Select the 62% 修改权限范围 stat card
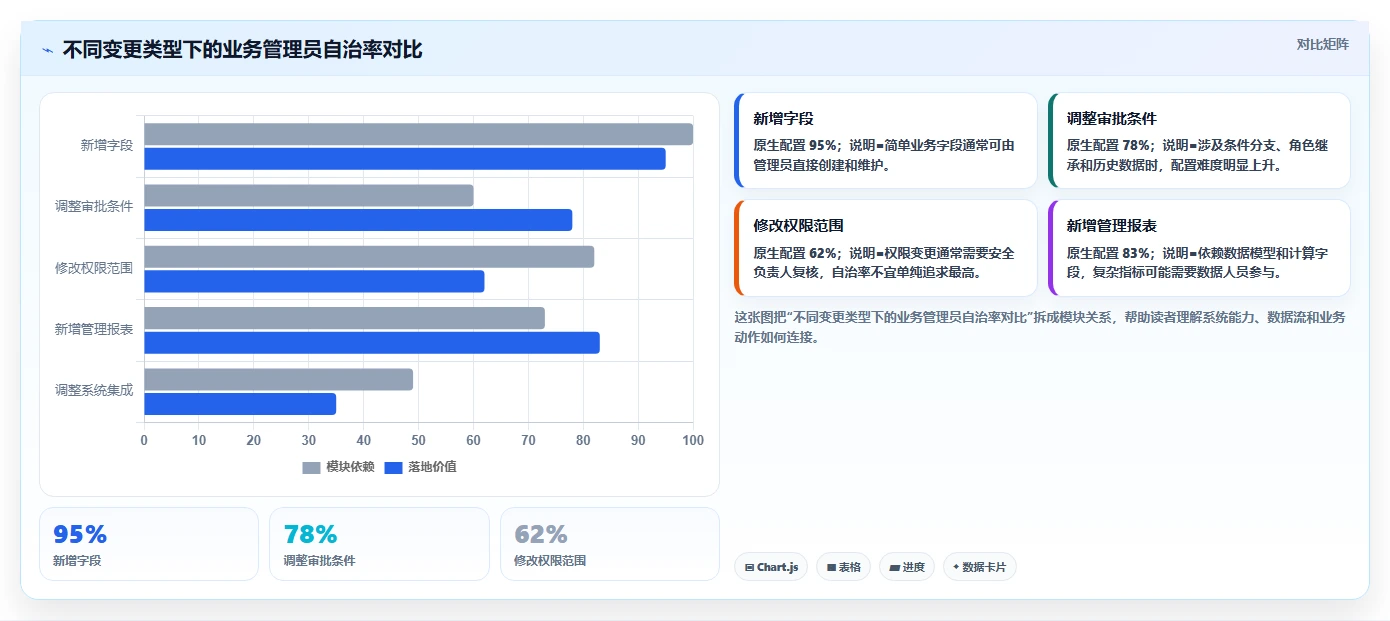This screenshot has width=1390, height=621. (x=610, y=544)
